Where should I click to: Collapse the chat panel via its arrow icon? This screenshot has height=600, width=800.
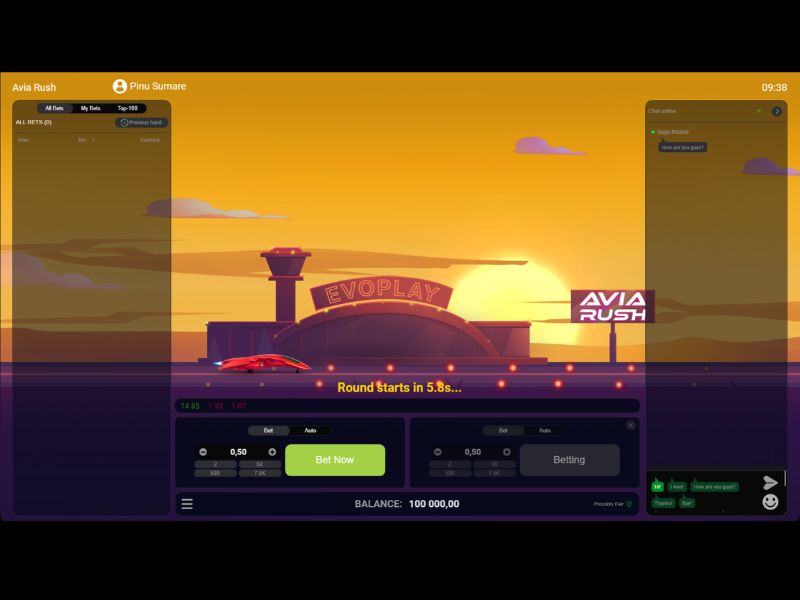[x=776, y=110]
